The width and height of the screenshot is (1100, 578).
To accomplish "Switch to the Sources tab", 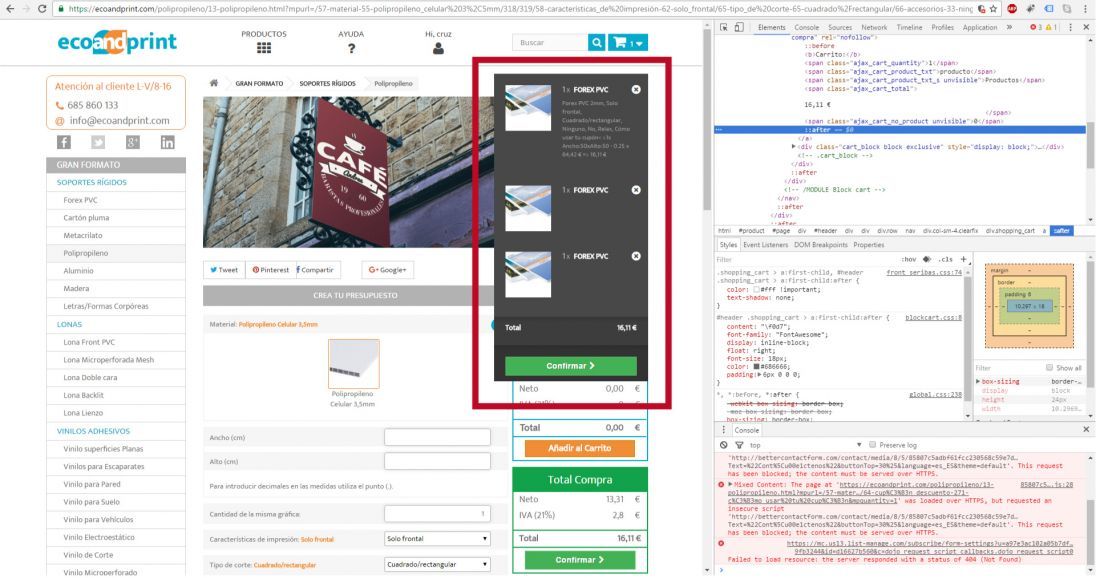I will (x=840, y=27).
